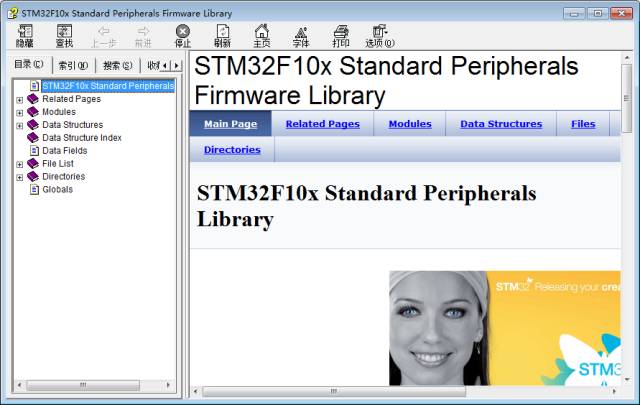640x405 pixels.
Task: Select Data Structure Index in tree
Action: coord(82,138)
